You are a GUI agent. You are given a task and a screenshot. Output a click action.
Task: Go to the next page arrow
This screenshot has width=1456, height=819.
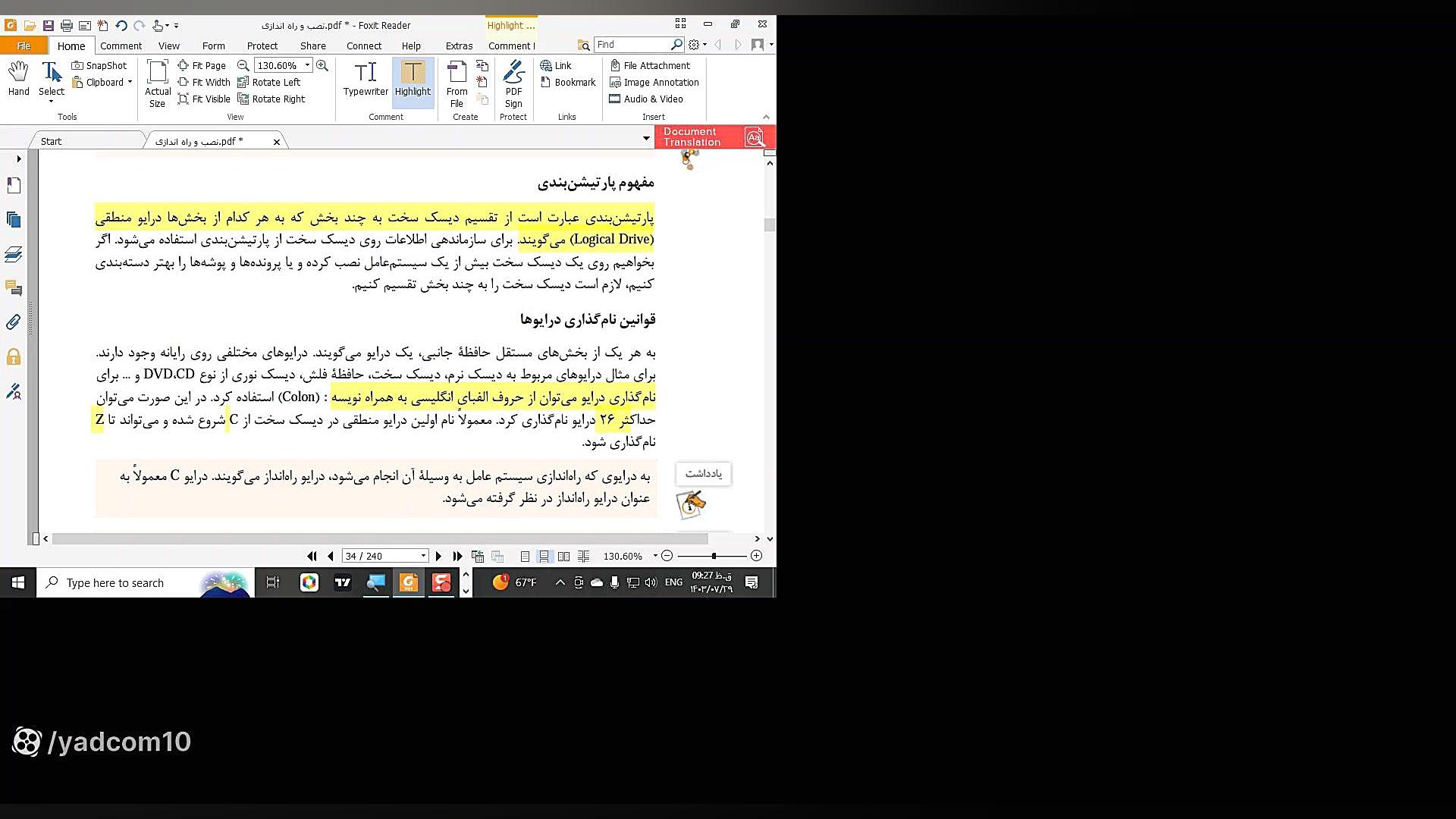click(x=438, y=556)
